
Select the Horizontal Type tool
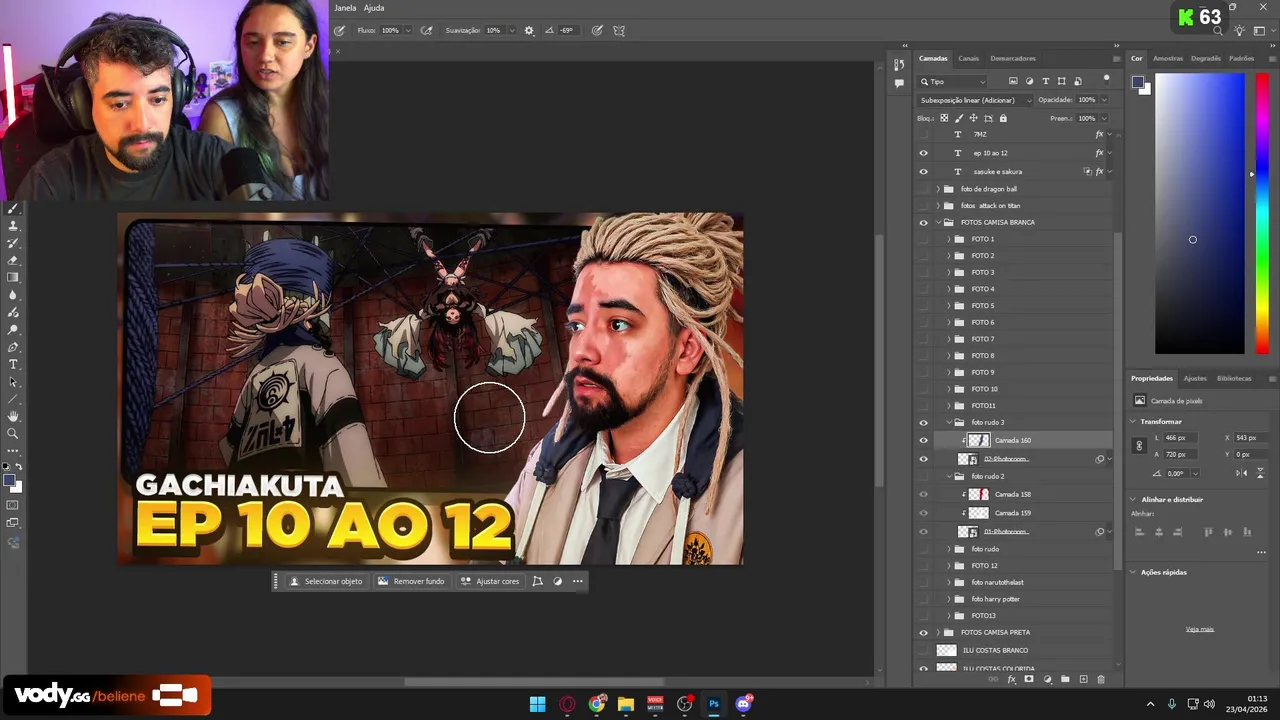coord(13,364)
